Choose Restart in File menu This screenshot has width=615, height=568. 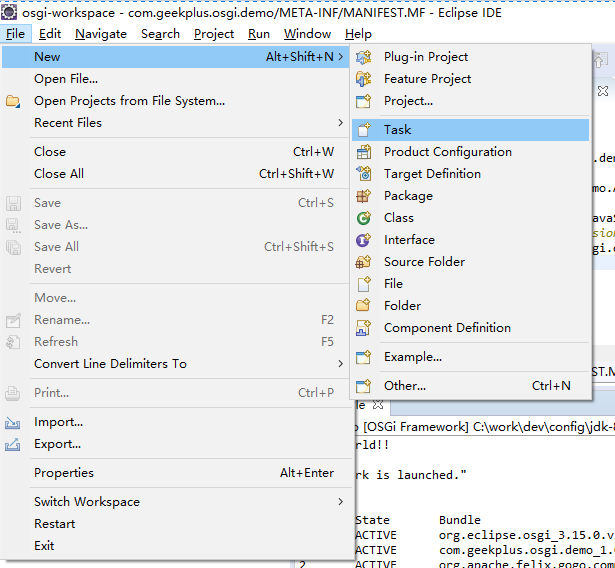tap(175, 524)
